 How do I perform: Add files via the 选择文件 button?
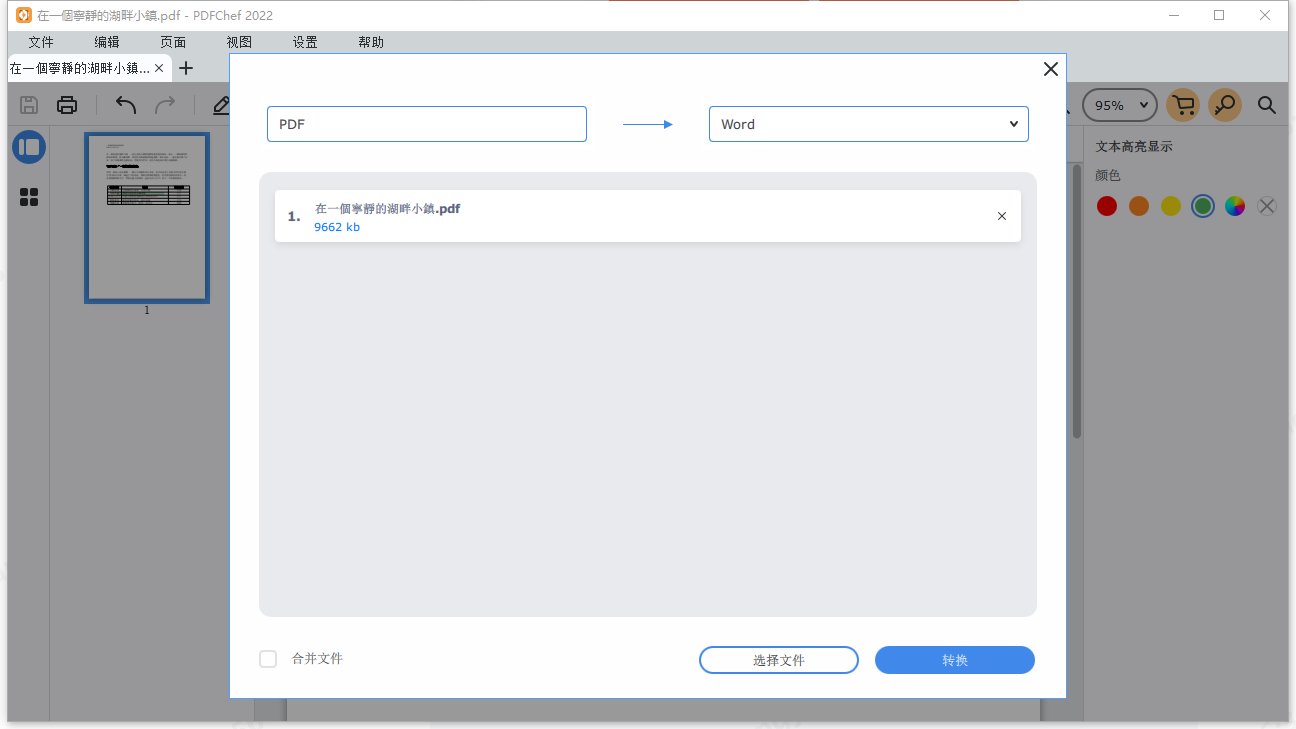(778, 660)
